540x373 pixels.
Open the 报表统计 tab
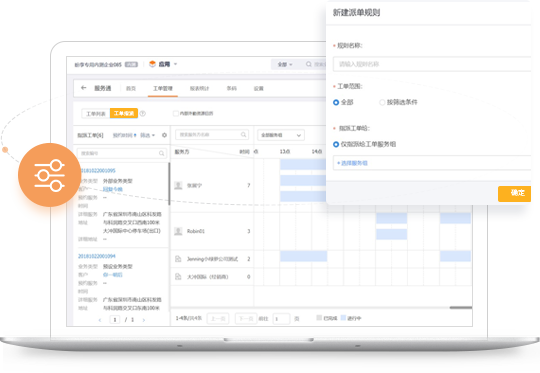tap(199, 89)
